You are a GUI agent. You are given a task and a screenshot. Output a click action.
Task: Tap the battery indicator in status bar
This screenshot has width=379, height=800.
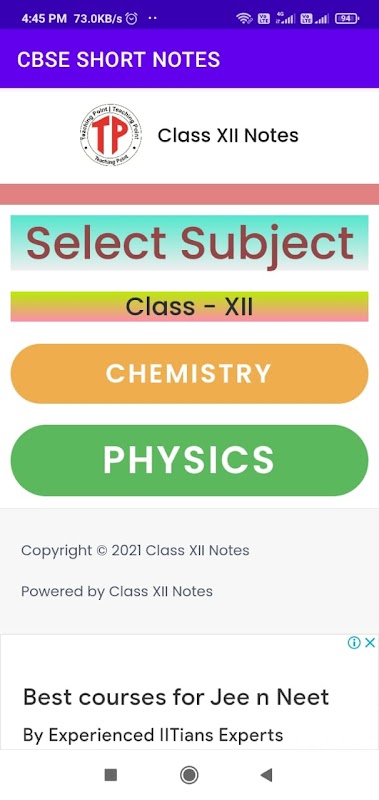[x=347, y=19]
